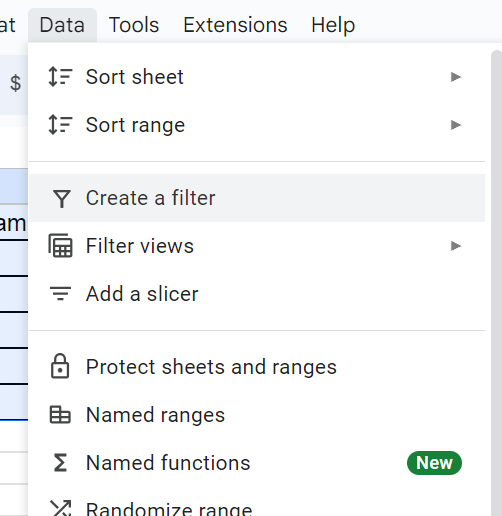Screen dimensions: 502x516
Task: Click the Sort sheet icon
Action: pos(60,77)
